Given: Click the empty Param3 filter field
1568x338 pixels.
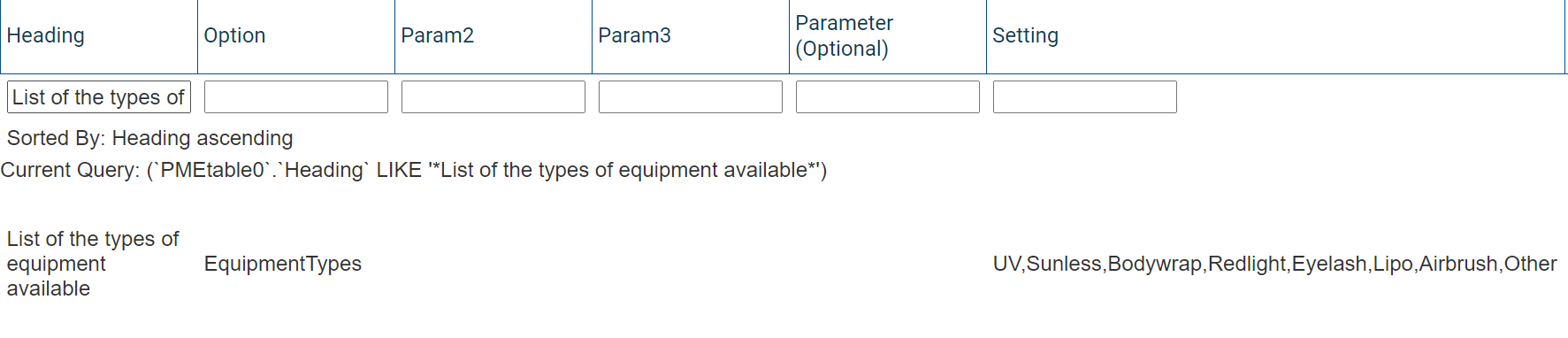Looking at the screenshot, I should (x=691, y=97).
